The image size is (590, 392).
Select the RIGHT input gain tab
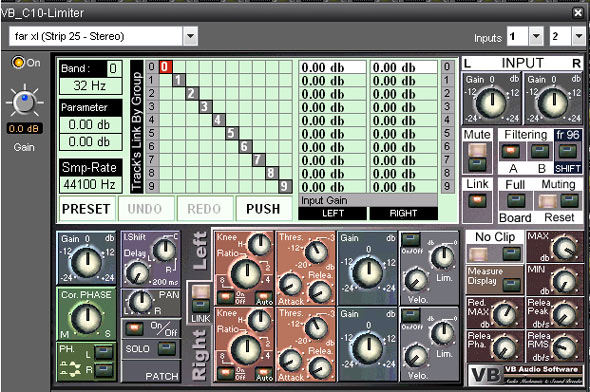[x=403, y=213]
